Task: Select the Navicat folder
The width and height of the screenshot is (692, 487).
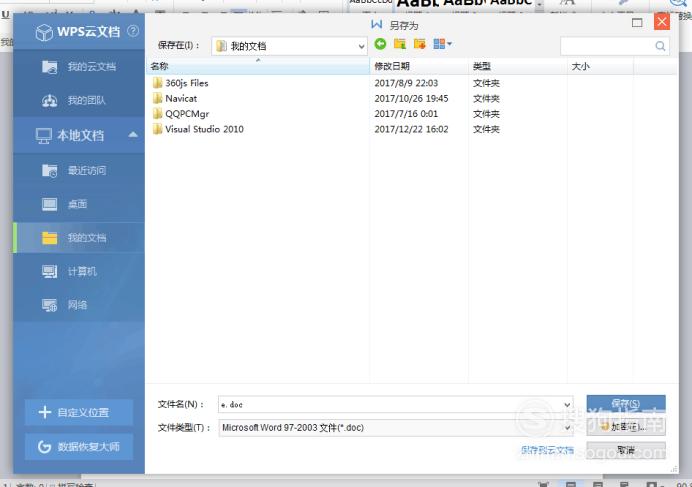Action: (x=181, y=98)
